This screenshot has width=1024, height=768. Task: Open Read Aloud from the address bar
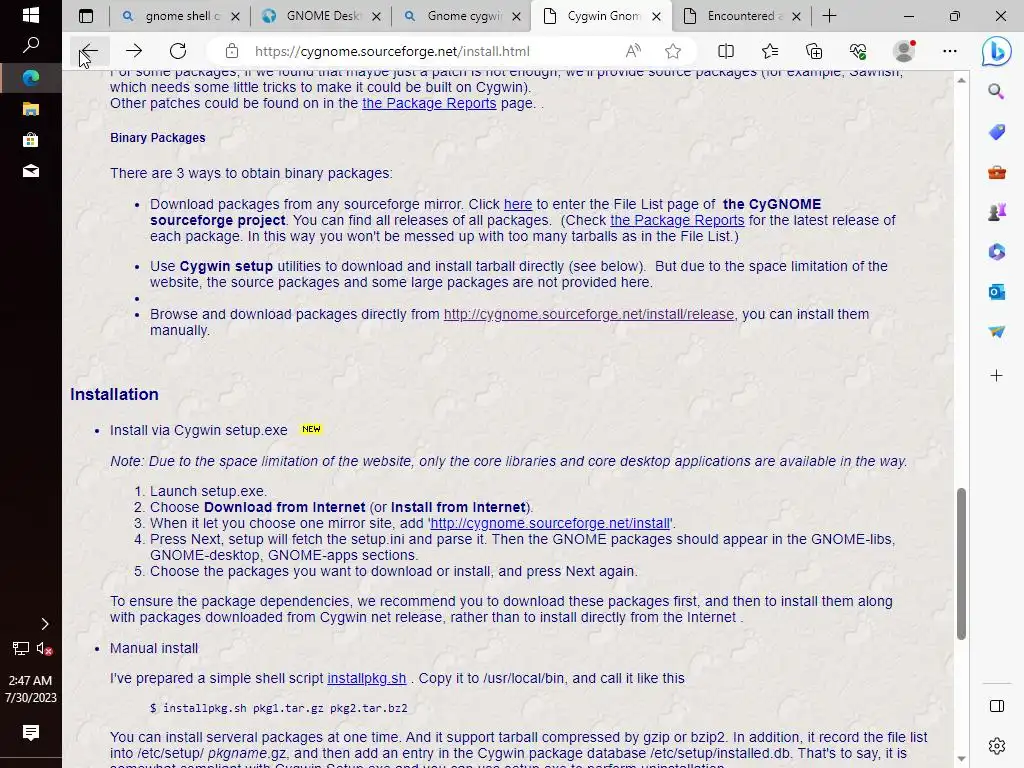pyautogui.click(x=633, y=51)
